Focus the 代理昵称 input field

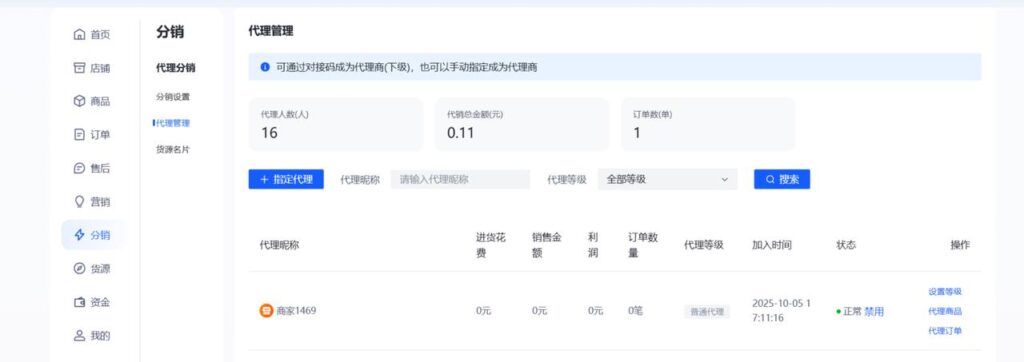(x=460, y=180)
